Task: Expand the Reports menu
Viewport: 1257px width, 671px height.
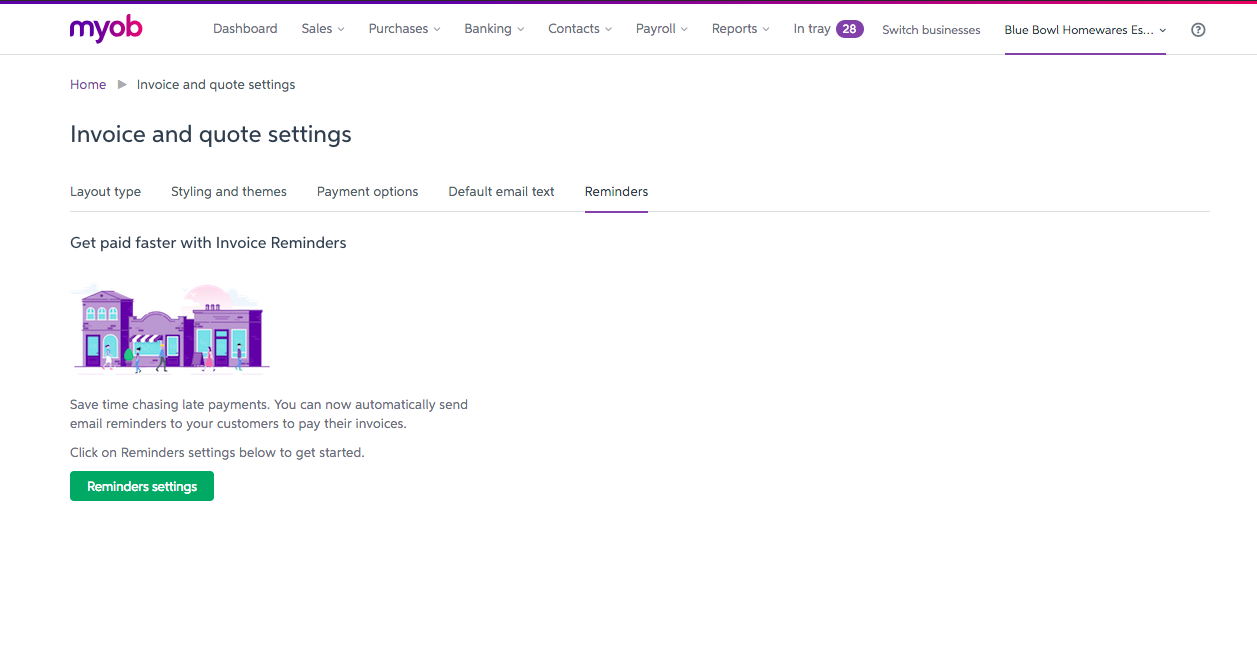Action: [740, 29]
